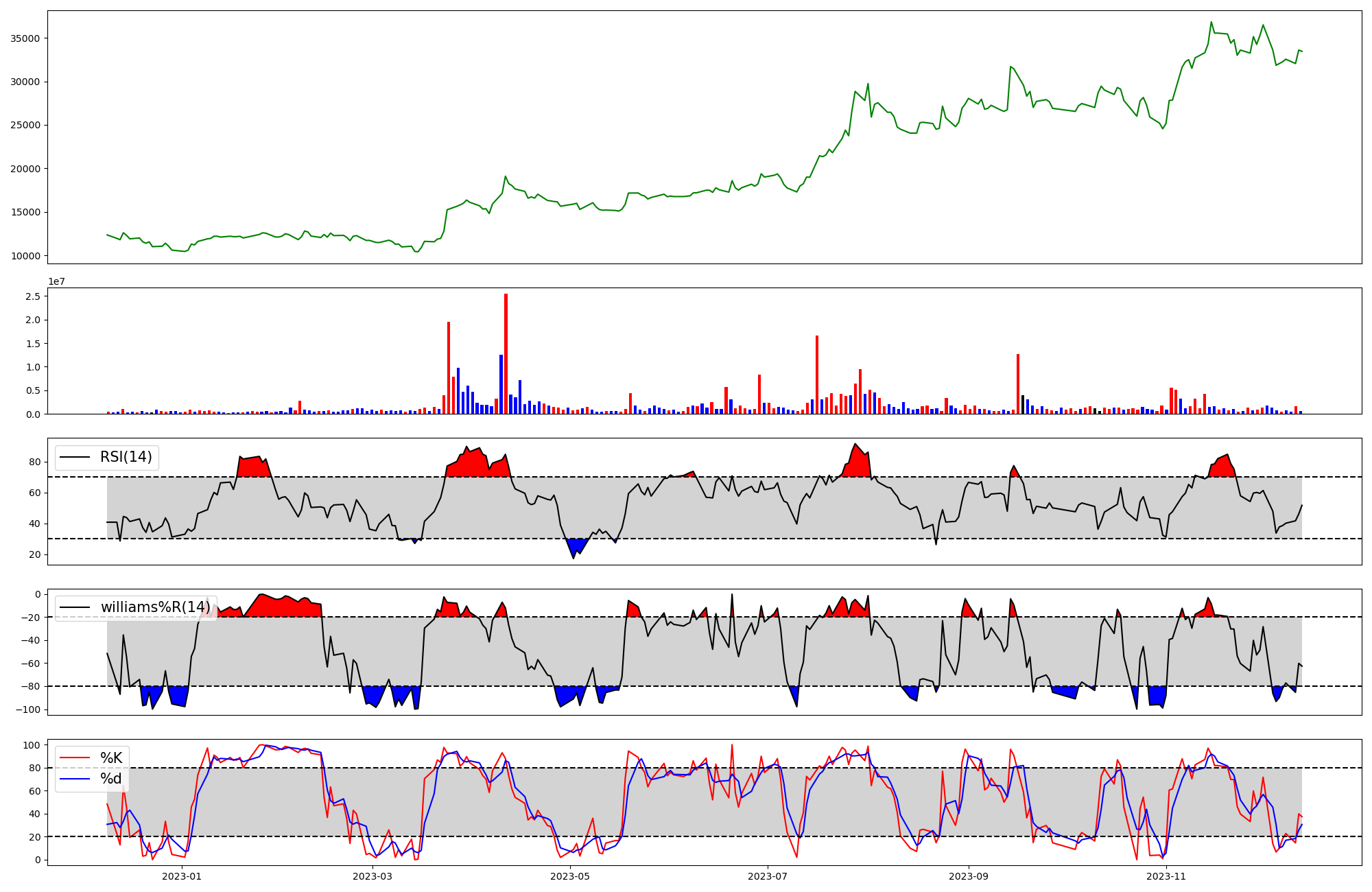Click the 10000 tick on the price axis
This screenshot has height=892, width=1372.
coord(25,256)
